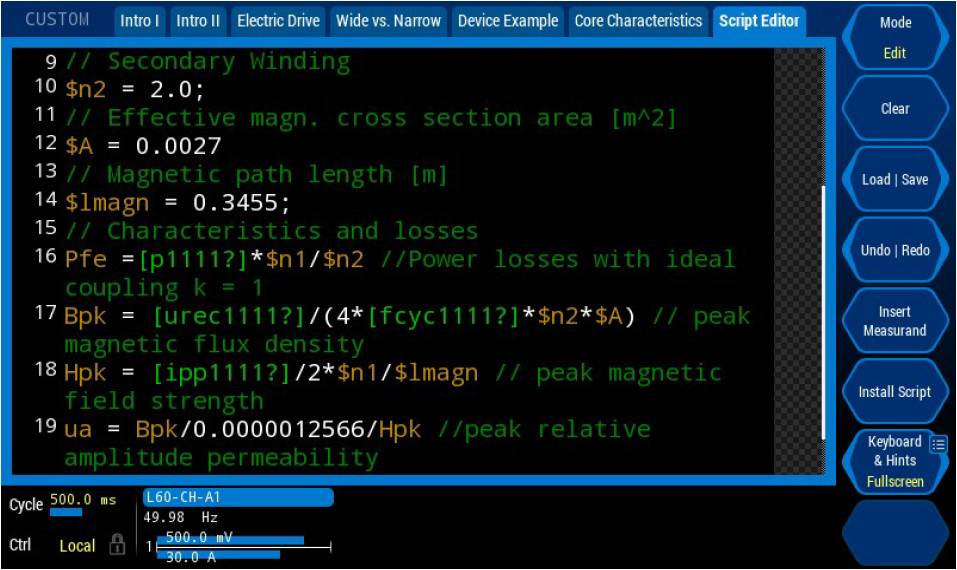Click the [ipp1111?] measurand in line 18
Screen dimensions: 957x570
pos(221,373)
